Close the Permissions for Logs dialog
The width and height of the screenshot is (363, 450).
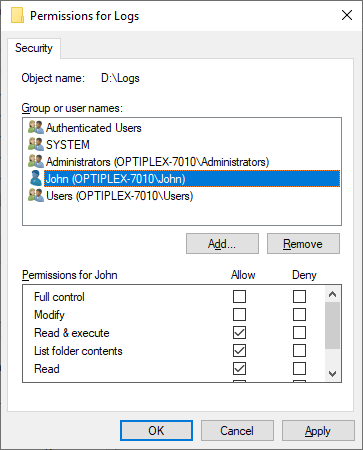347,15
